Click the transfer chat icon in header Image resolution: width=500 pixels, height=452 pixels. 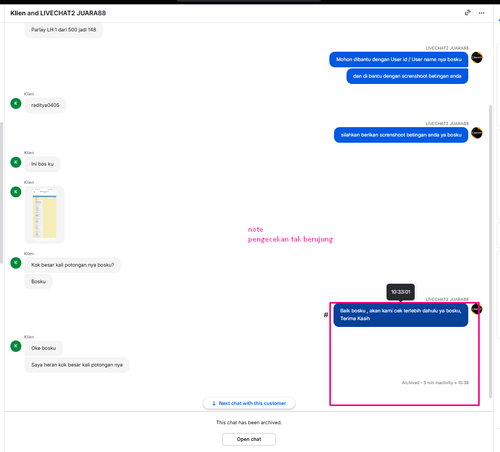(468, 13)
